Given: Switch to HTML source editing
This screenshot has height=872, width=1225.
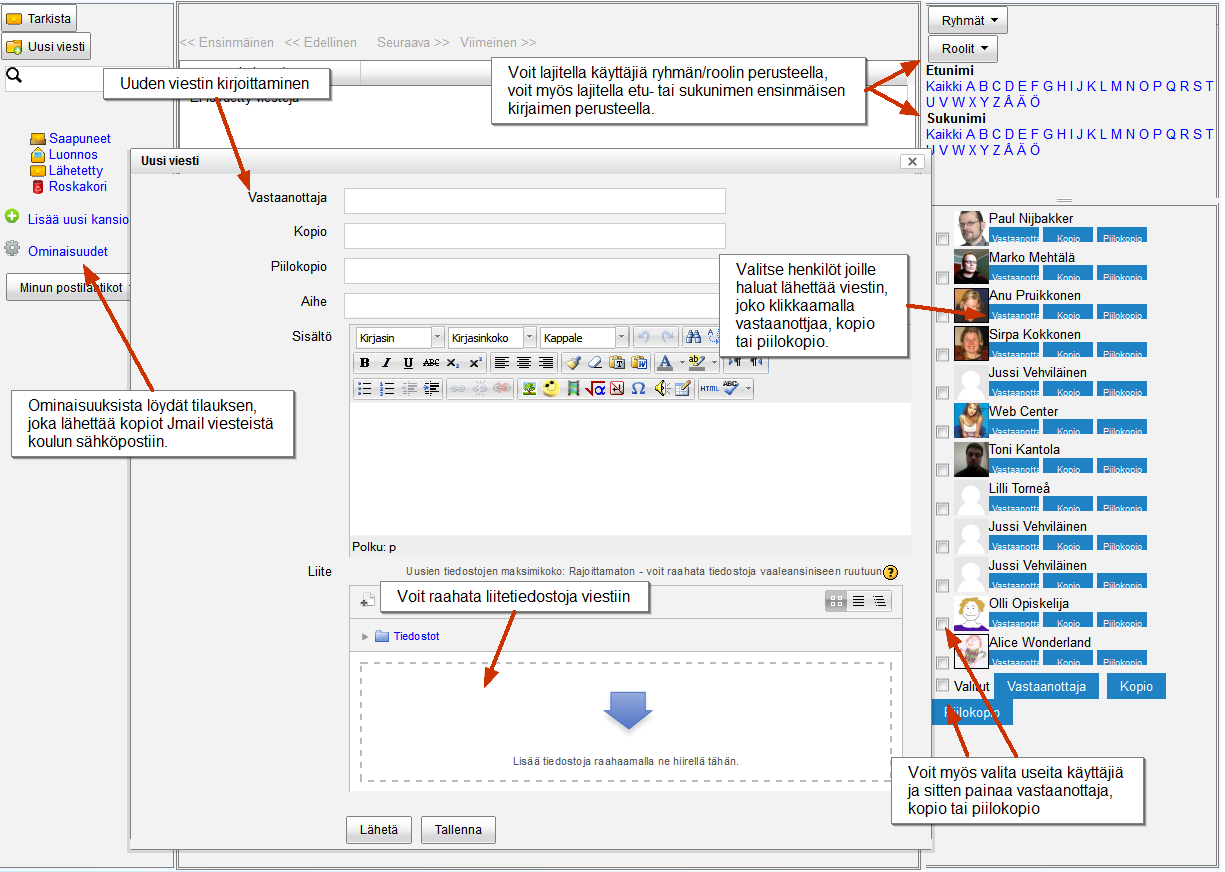Looking at the screenshot, I should 709,389.
